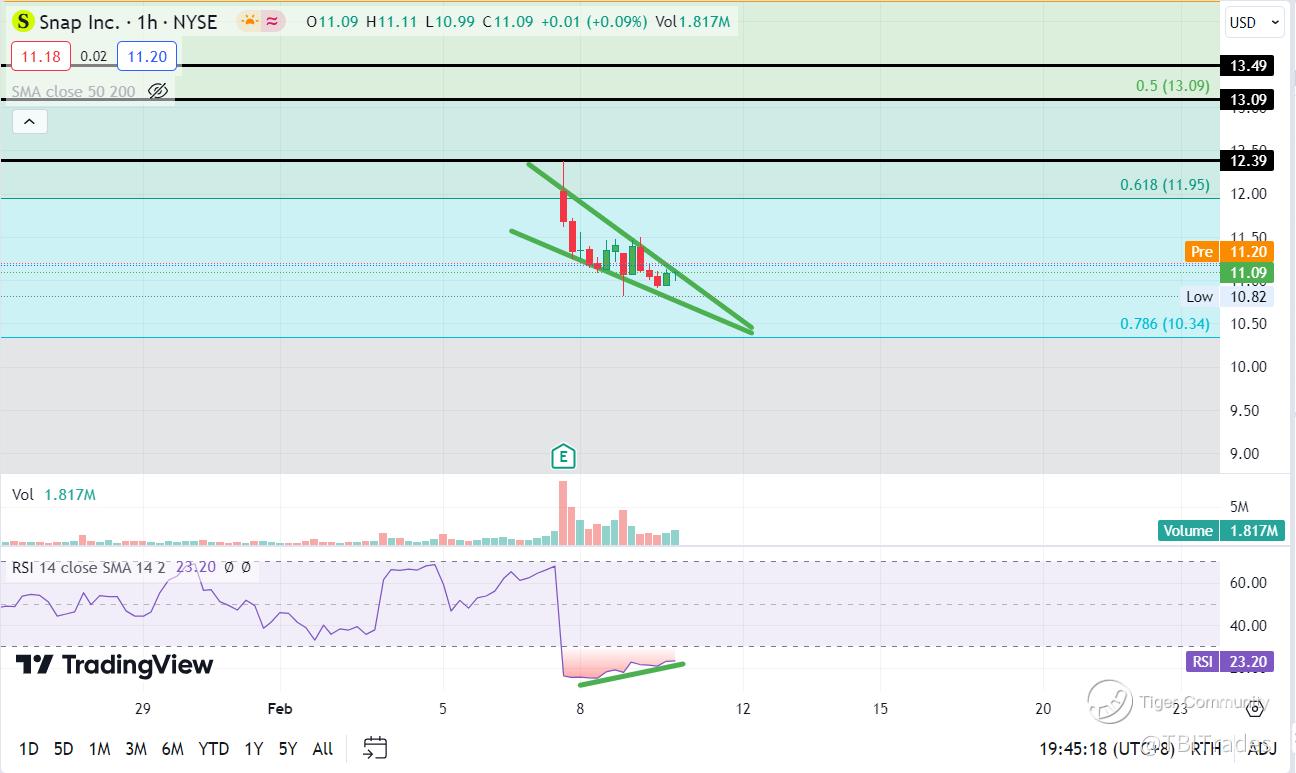Image resolution: width=1296 pixels, height=773 pixels.
Task: Show the hidden SMA indicator via eye icon
Action: point(157,91)
